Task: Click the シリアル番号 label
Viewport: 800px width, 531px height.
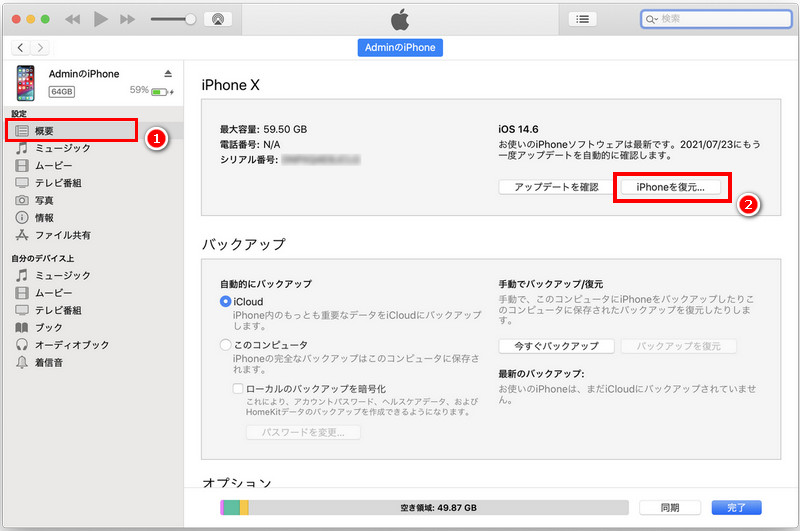Action: click(249, 160)
